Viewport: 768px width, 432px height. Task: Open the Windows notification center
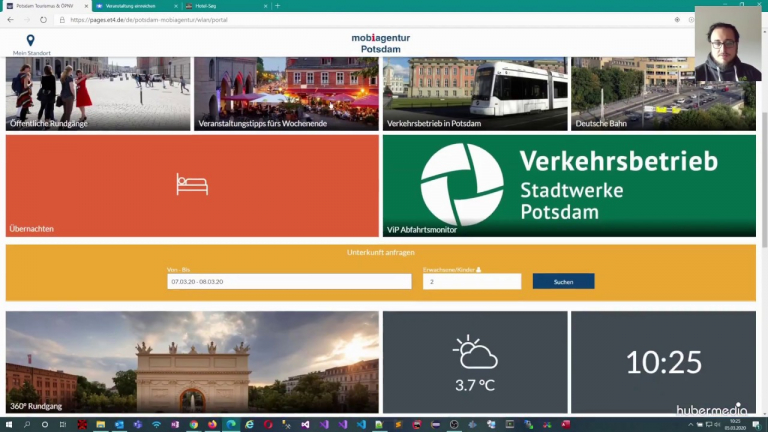click(x=757, y=425)
